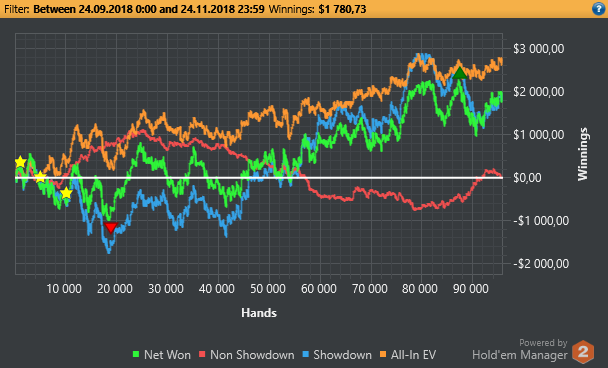Screen dimensions: 608x368
Task: Click the 80 000 hands axis label
Action: tap(420, 289)
